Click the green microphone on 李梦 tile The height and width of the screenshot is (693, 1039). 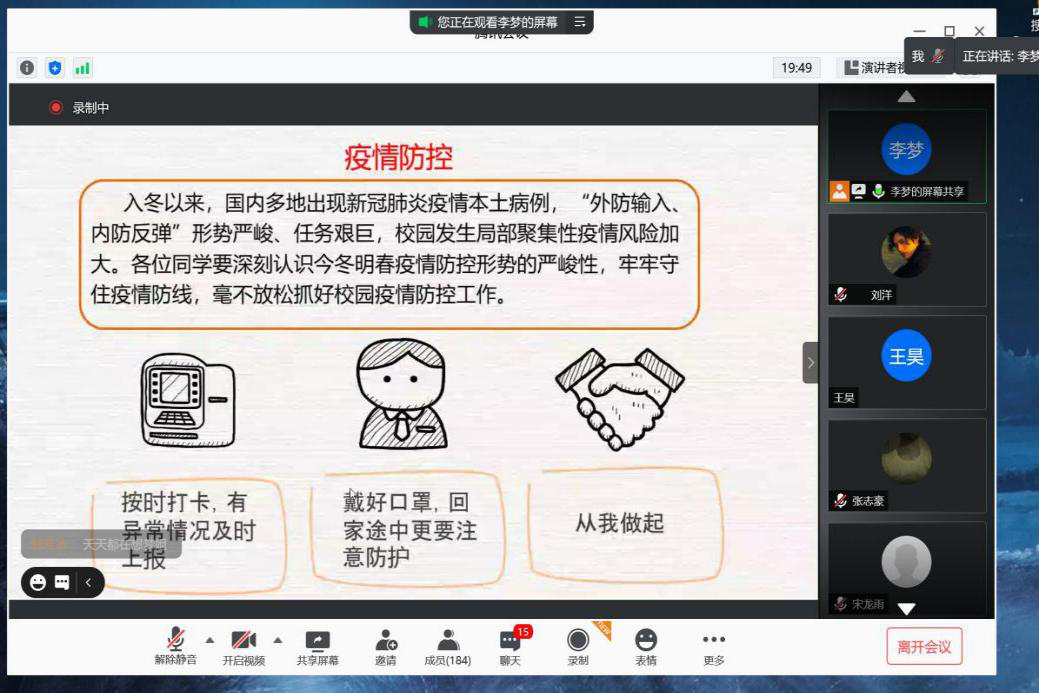pos(879,191)
